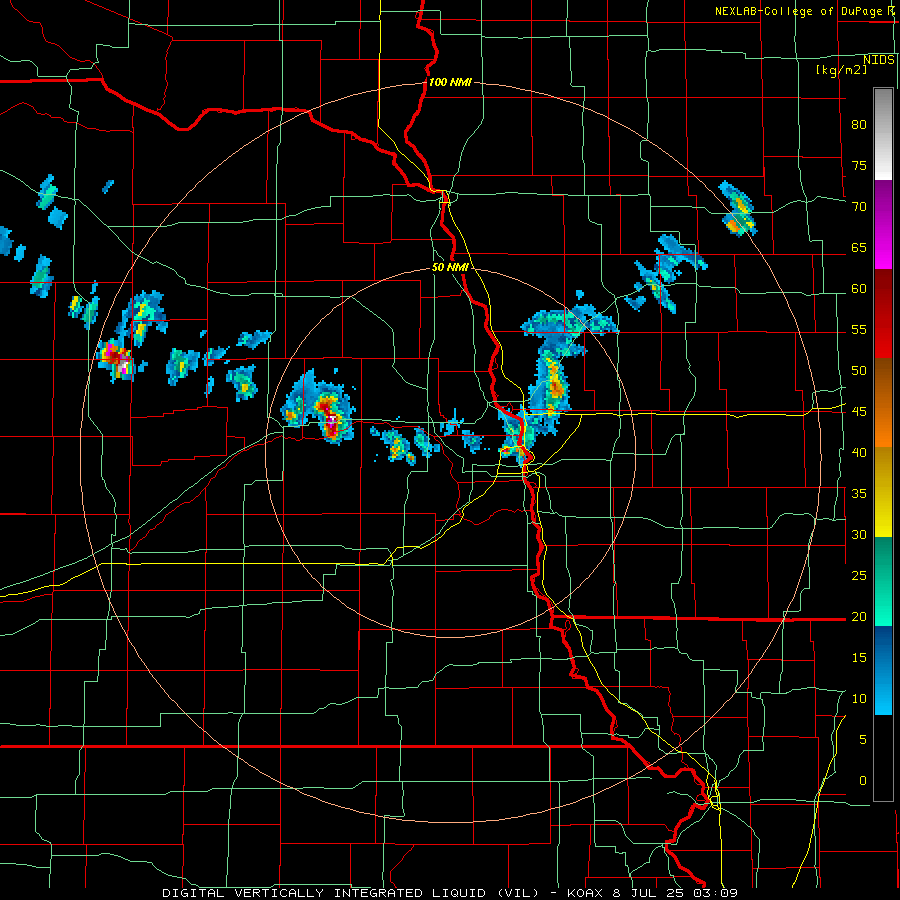Select the 25 value on the VIL scale
Screen dimensions: 900x900
pyautogui.click(x=859, y=576)
